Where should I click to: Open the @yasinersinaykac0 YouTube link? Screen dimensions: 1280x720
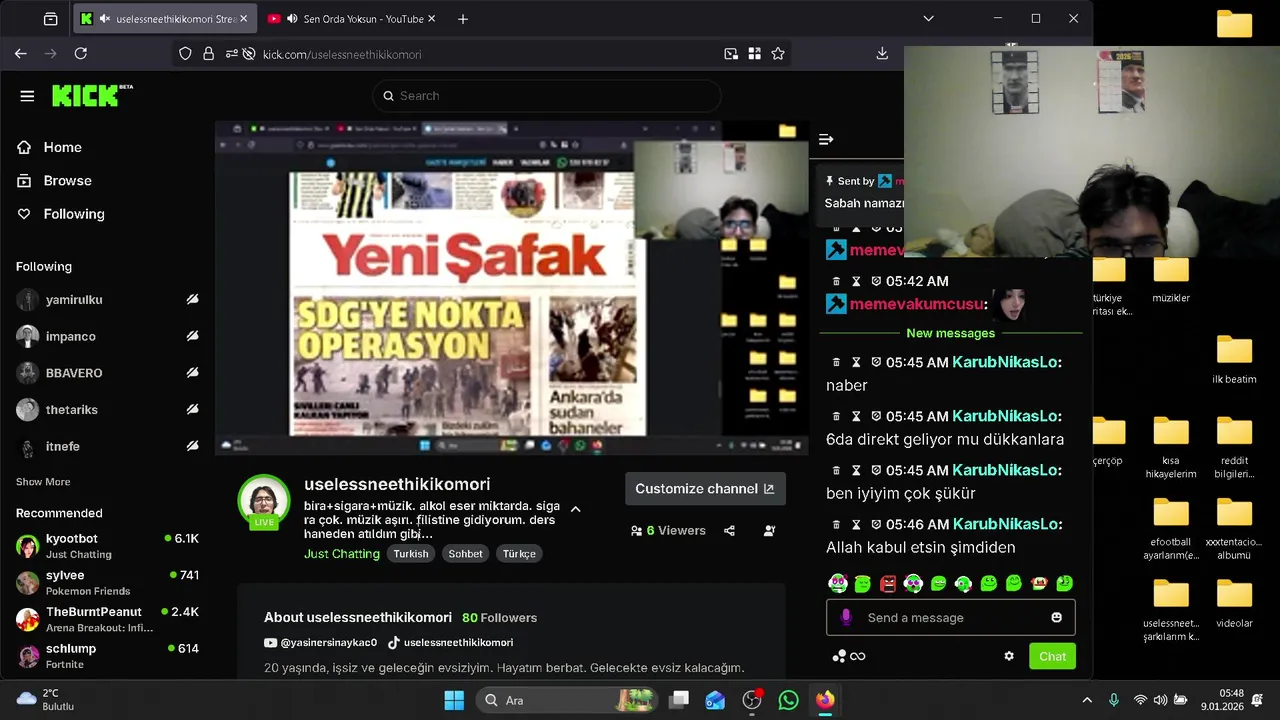tap(320, 643)
